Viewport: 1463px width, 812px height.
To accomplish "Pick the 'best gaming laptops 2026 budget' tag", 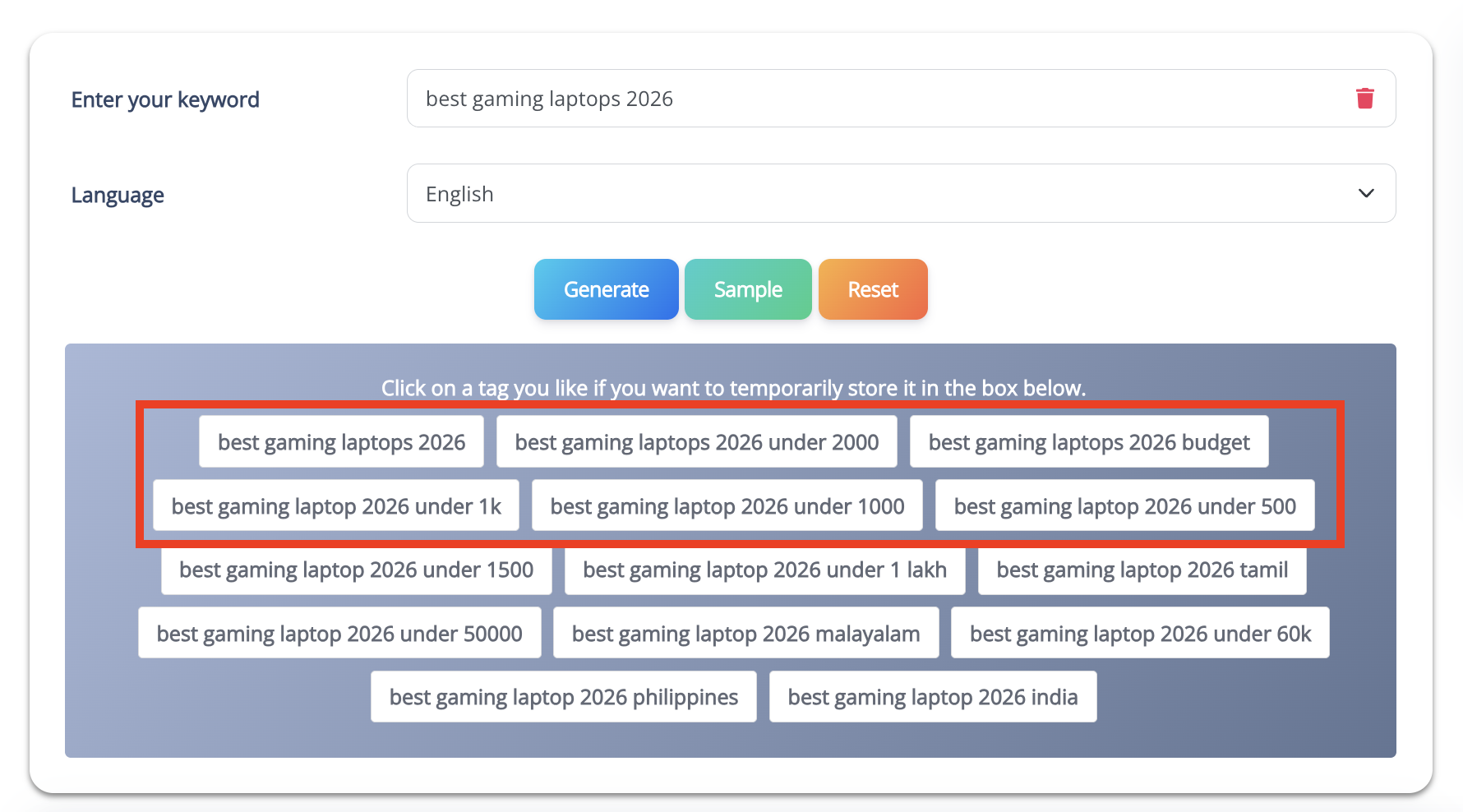I will (x=1088, y=442).
